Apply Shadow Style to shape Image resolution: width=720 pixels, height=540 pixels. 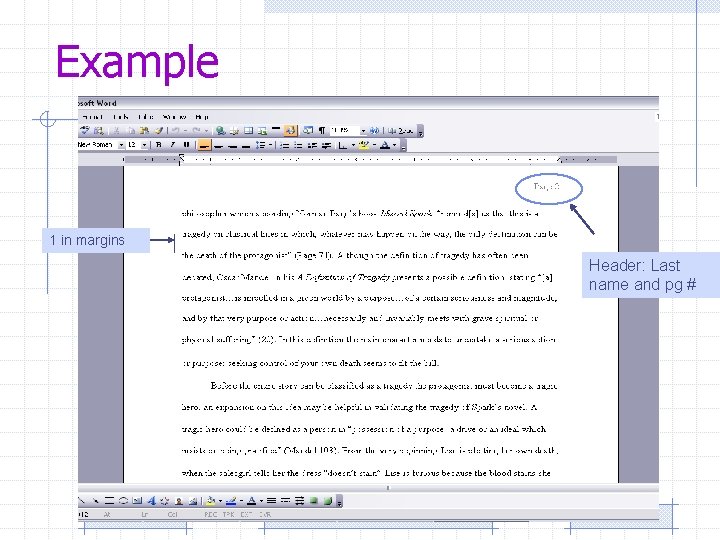pos(314,501)
